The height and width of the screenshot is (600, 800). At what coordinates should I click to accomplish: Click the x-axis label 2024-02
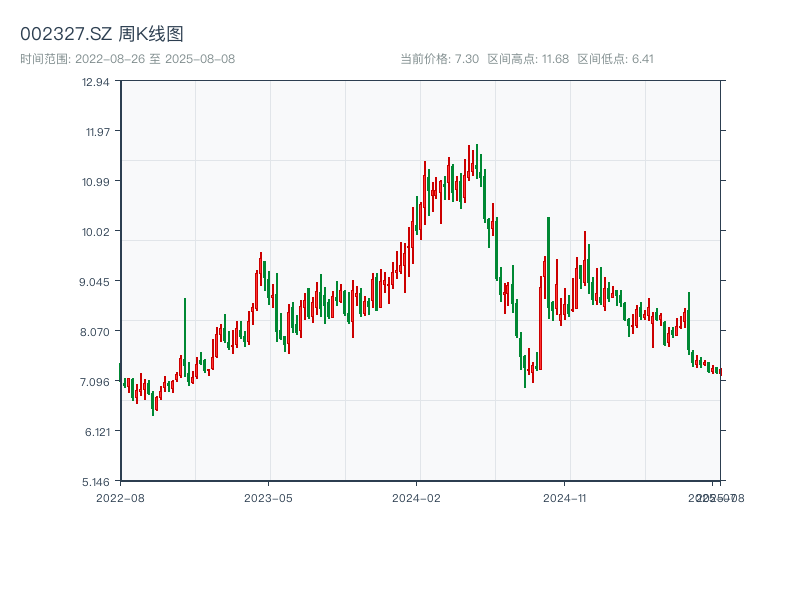416,498
